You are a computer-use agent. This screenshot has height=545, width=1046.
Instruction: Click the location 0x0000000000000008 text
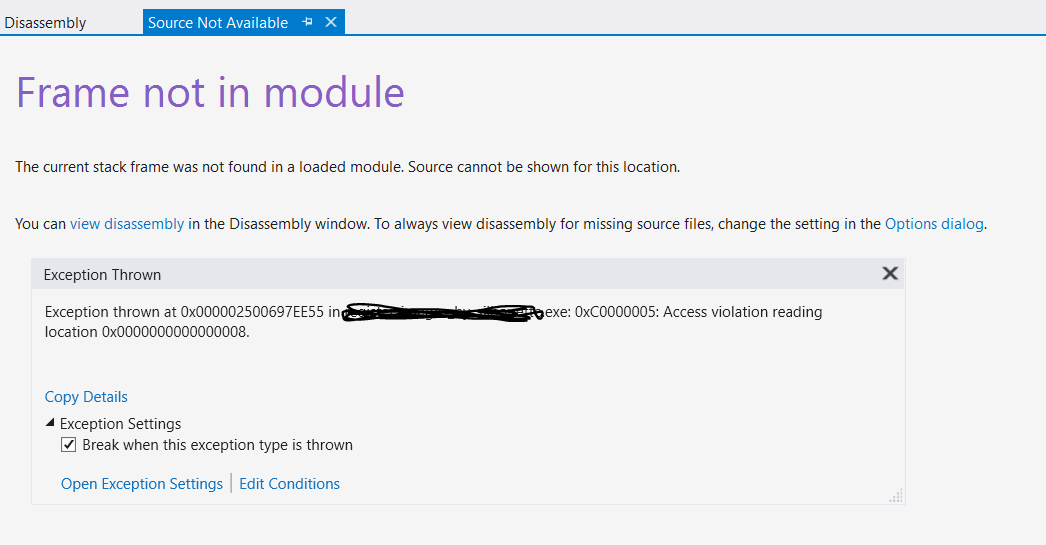coord(147,332)
